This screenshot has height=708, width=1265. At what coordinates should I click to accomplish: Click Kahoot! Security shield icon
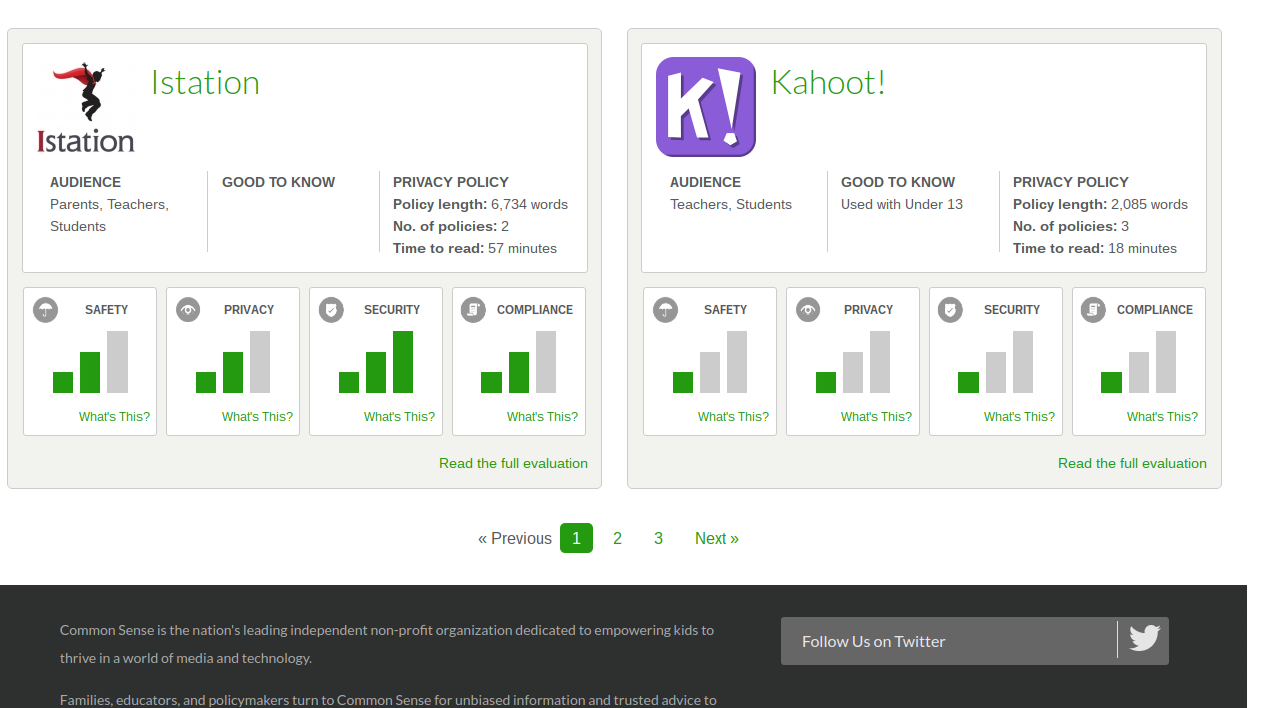[950, 310]
